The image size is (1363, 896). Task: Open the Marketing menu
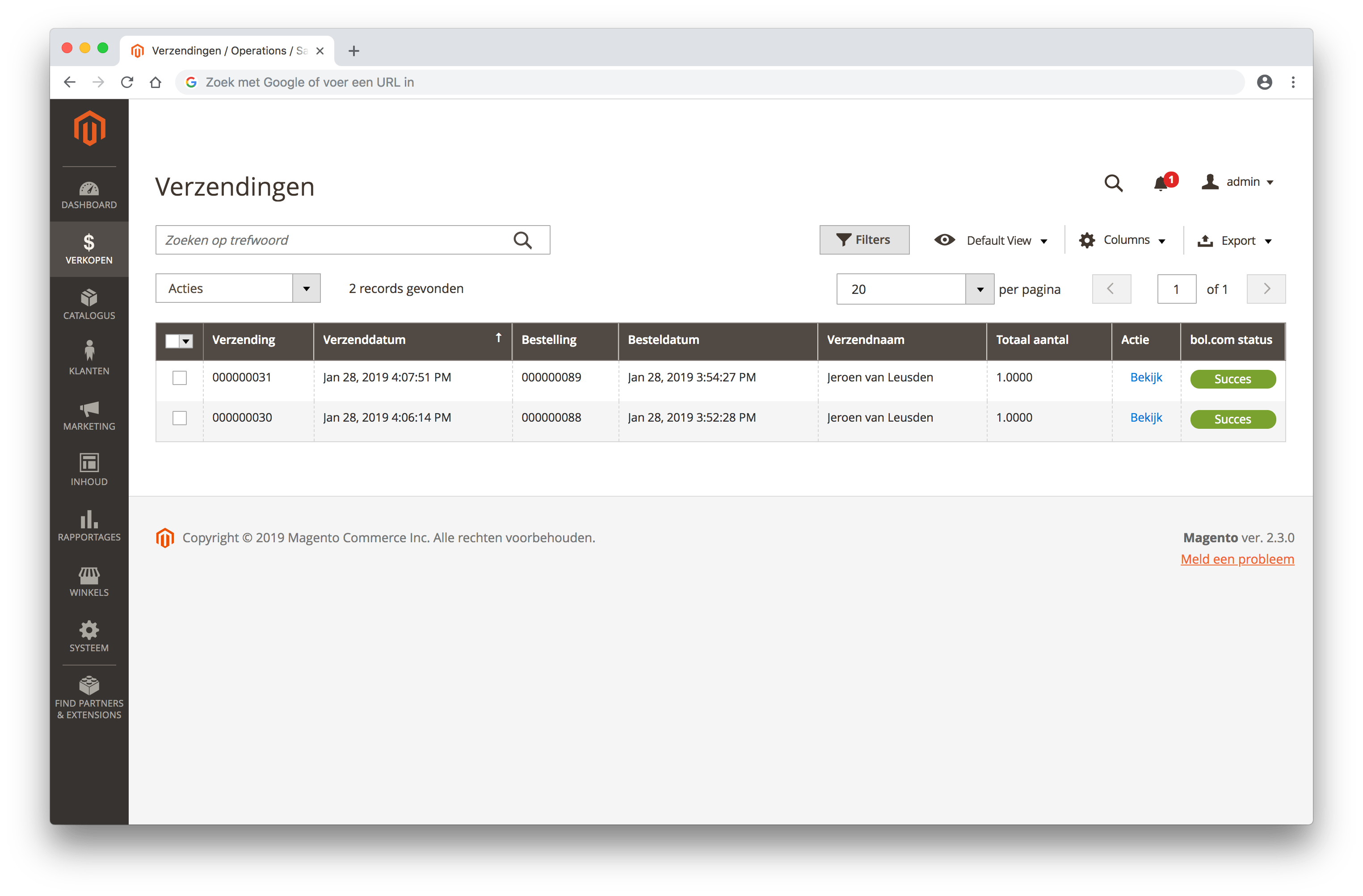[89, 416]
